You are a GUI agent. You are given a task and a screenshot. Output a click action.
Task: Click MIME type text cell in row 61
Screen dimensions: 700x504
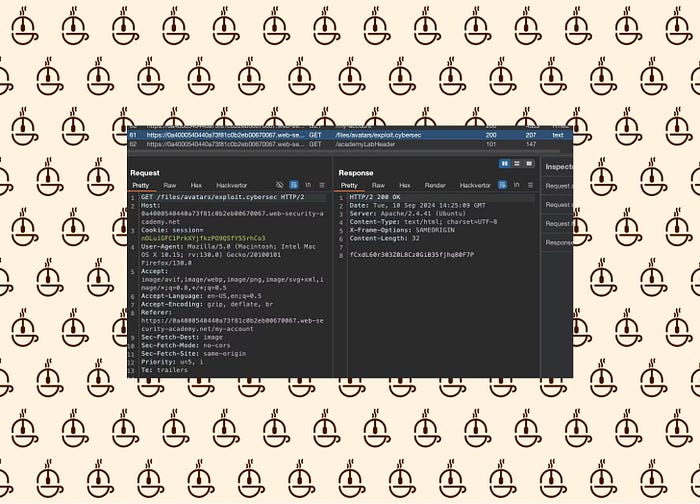558,135
